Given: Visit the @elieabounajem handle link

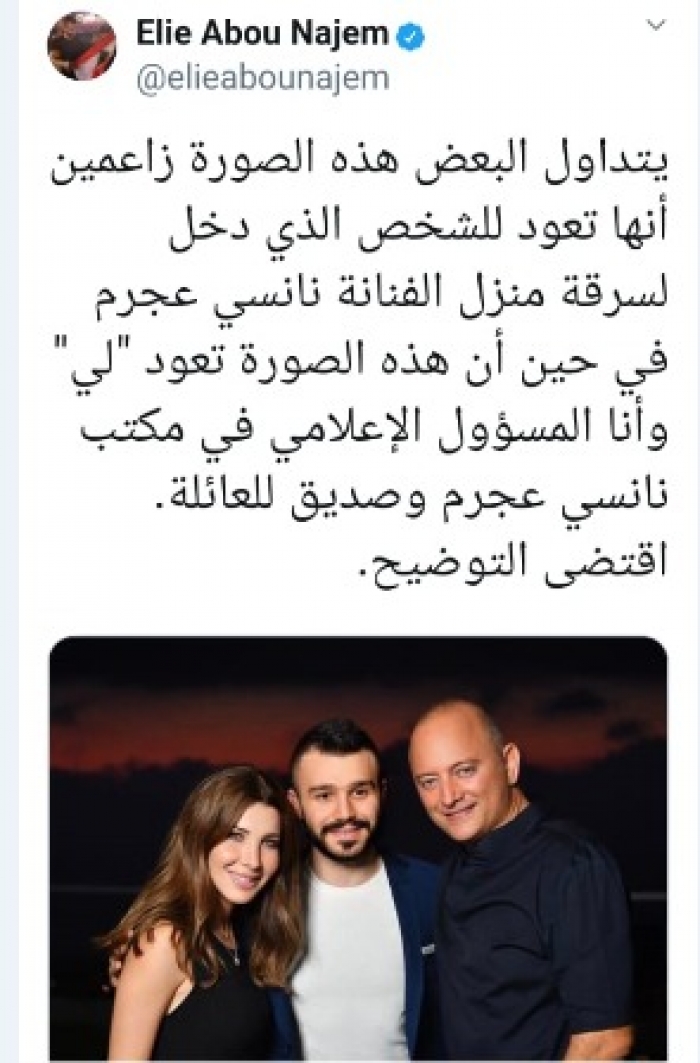Looking at the screenshot, I should (x=263, y=78).
